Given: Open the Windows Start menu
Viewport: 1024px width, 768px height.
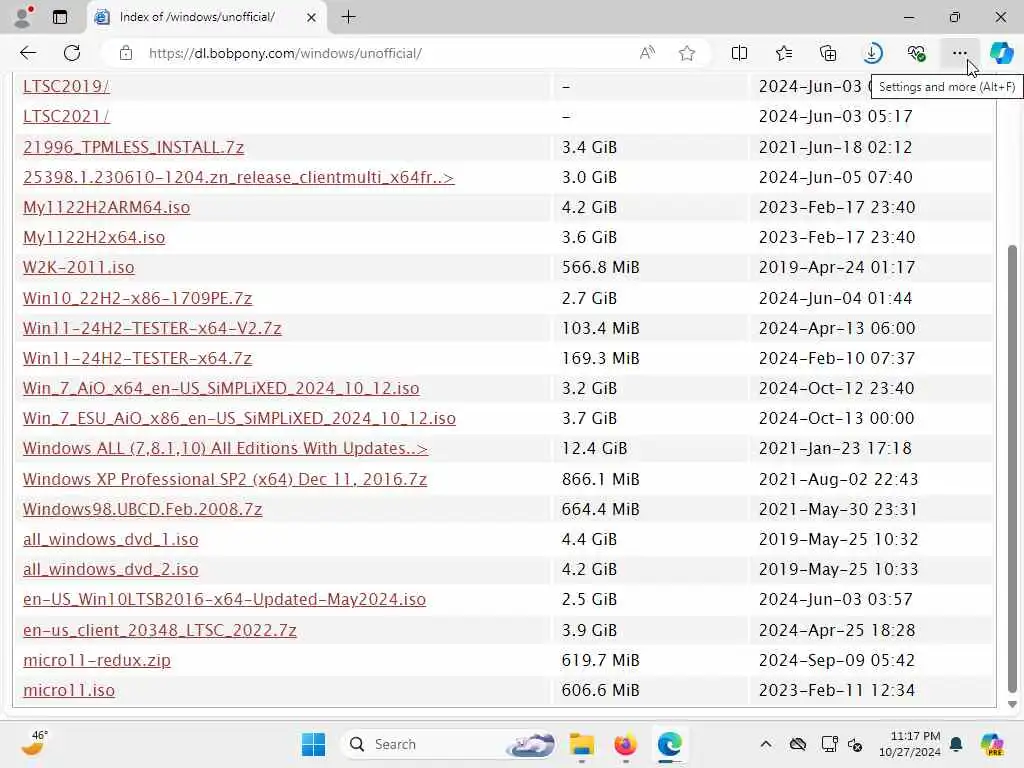Looking at the screenshot, I should pos(313,744).
